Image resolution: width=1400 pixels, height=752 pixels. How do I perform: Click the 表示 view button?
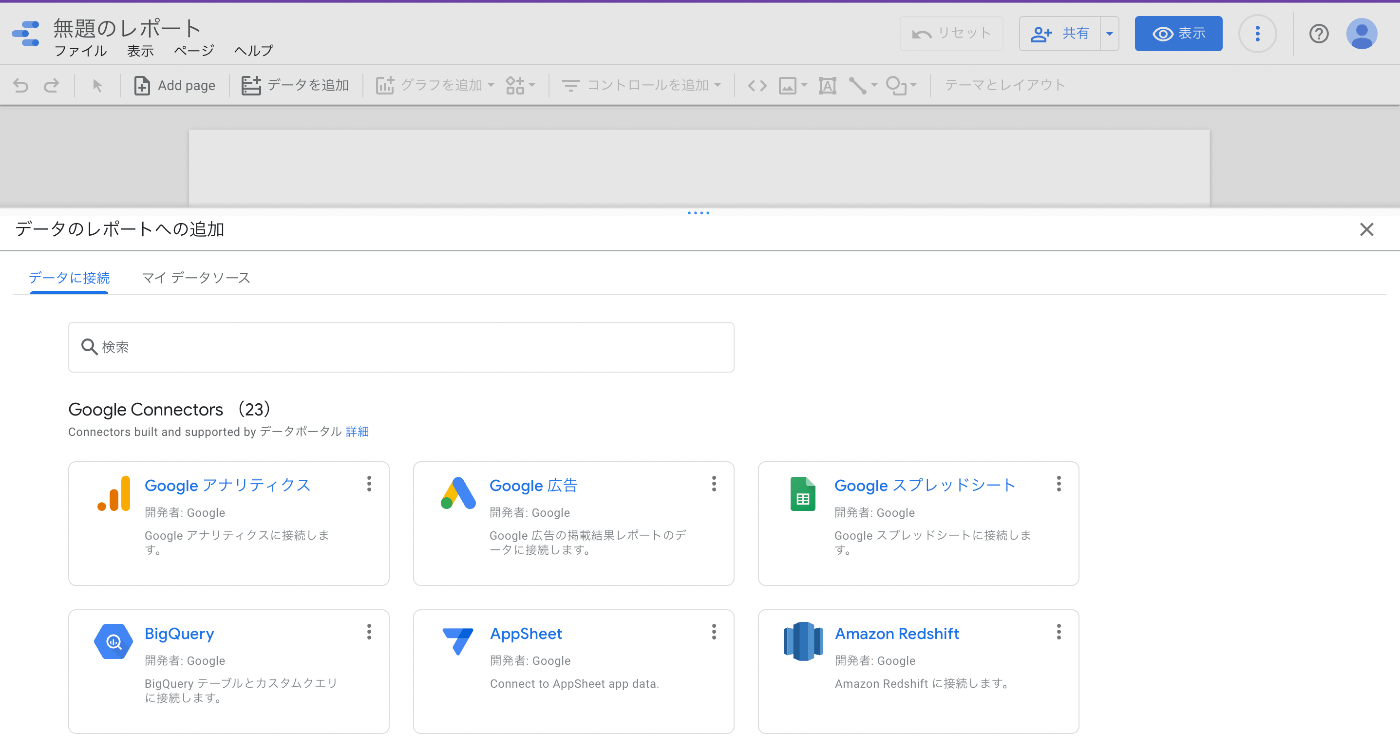[x=1179, y=34]
